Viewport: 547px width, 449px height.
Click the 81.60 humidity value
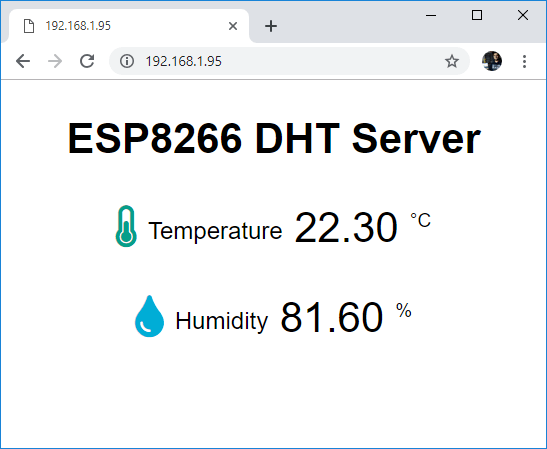332,318
